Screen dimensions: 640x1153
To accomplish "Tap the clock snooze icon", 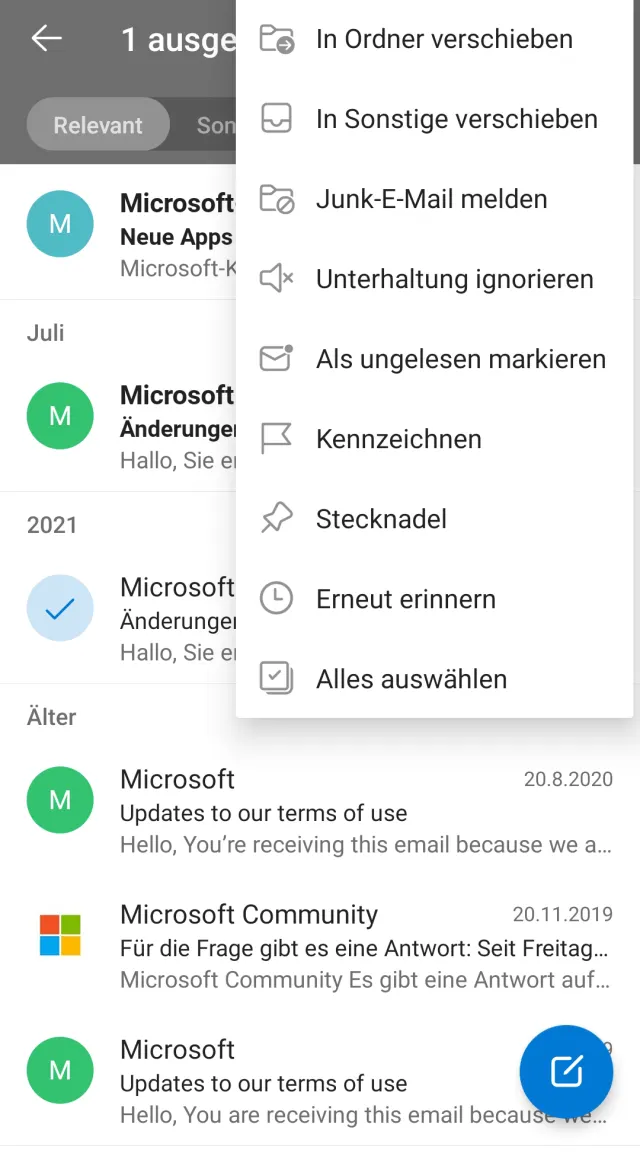I will tap(276, 599).
